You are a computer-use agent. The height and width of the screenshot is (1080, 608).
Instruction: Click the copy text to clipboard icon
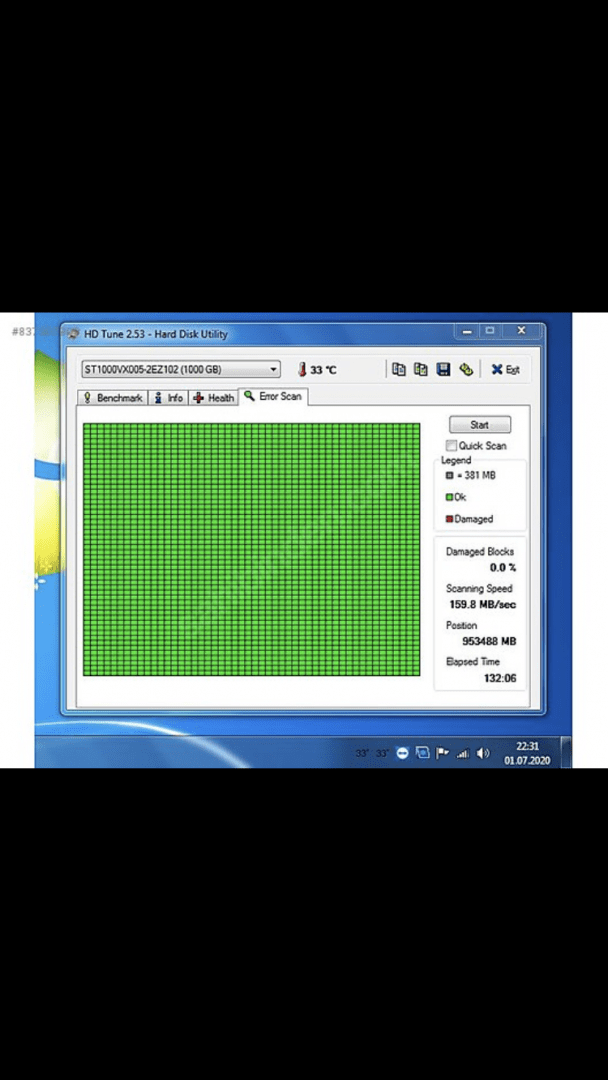point(399,369)
